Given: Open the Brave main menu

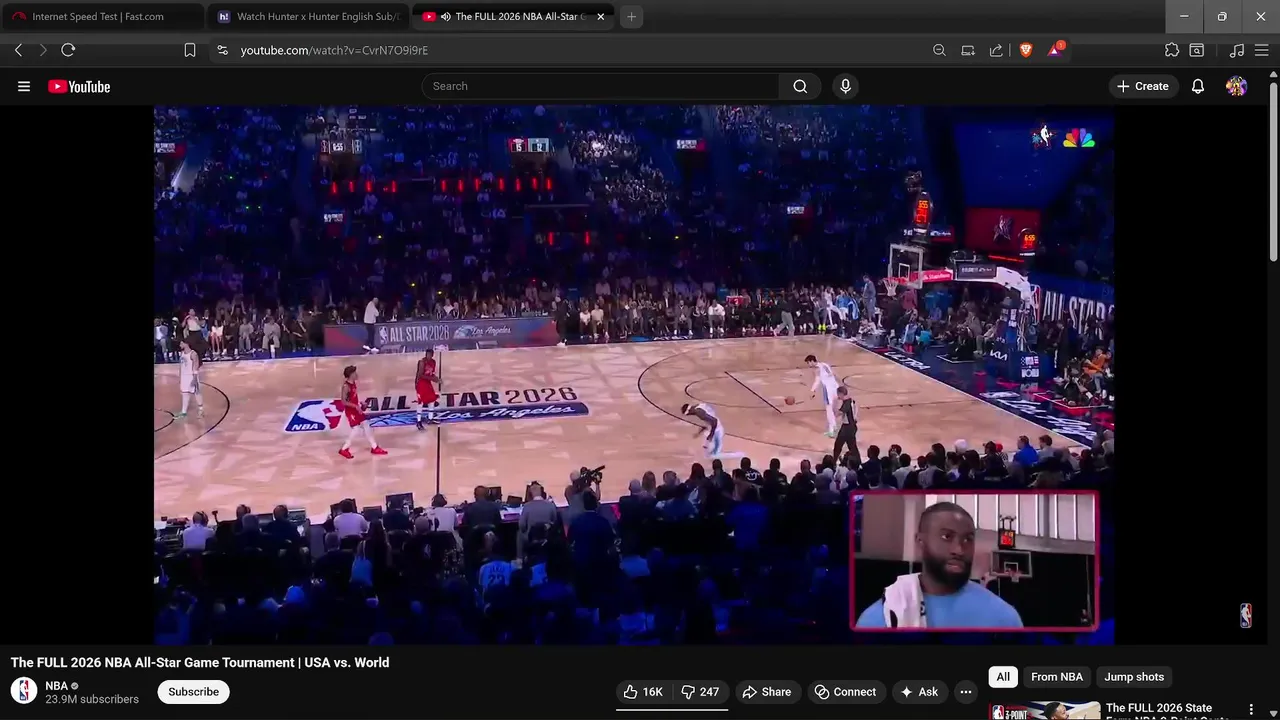Looking at the screenshot, I should (x=1262, y=50).
